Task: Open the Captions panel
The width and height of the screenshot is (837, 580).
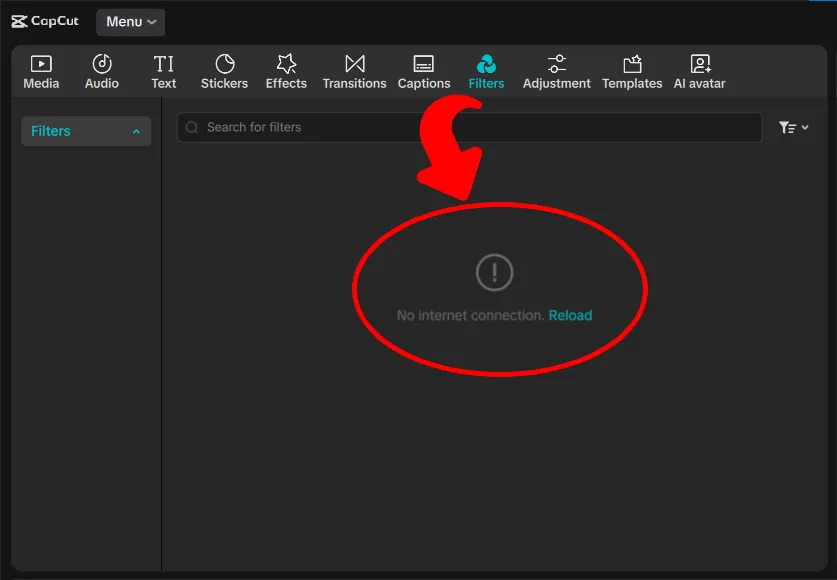Action: [x=424, y=72]
